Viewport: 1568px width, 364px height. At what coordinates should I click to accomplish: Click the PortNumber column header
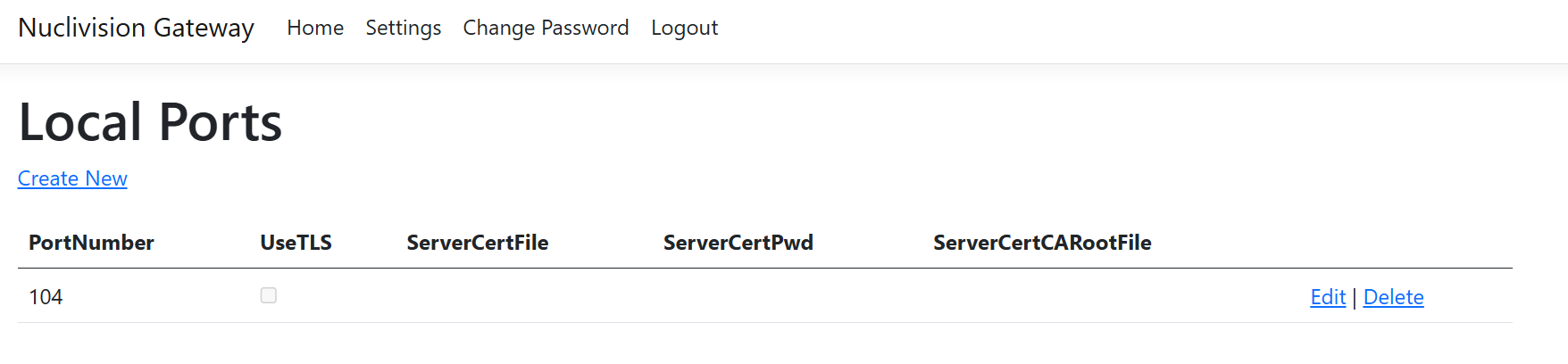[x=91, y=243]
